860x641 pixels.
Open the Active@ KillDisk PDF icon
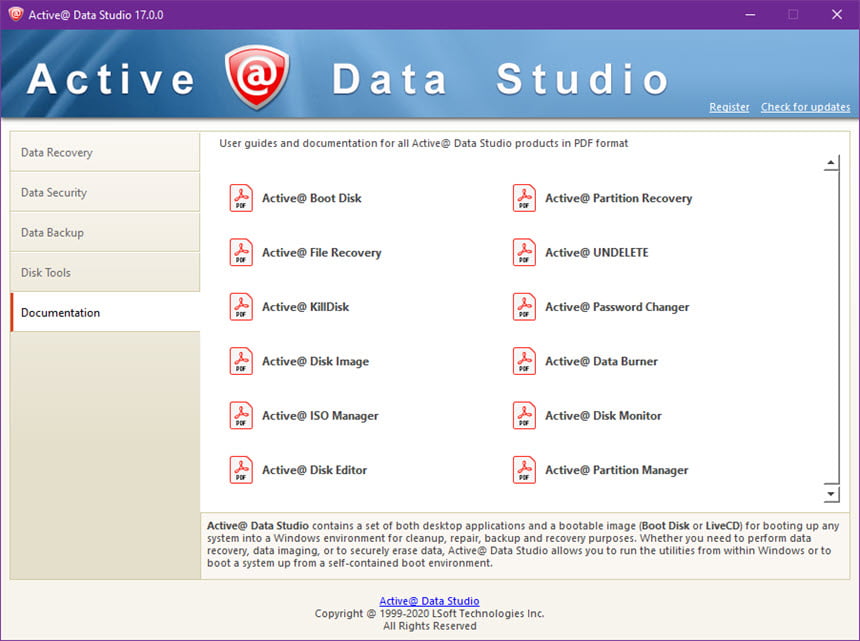pyautogui.click(x=241, y=307)
